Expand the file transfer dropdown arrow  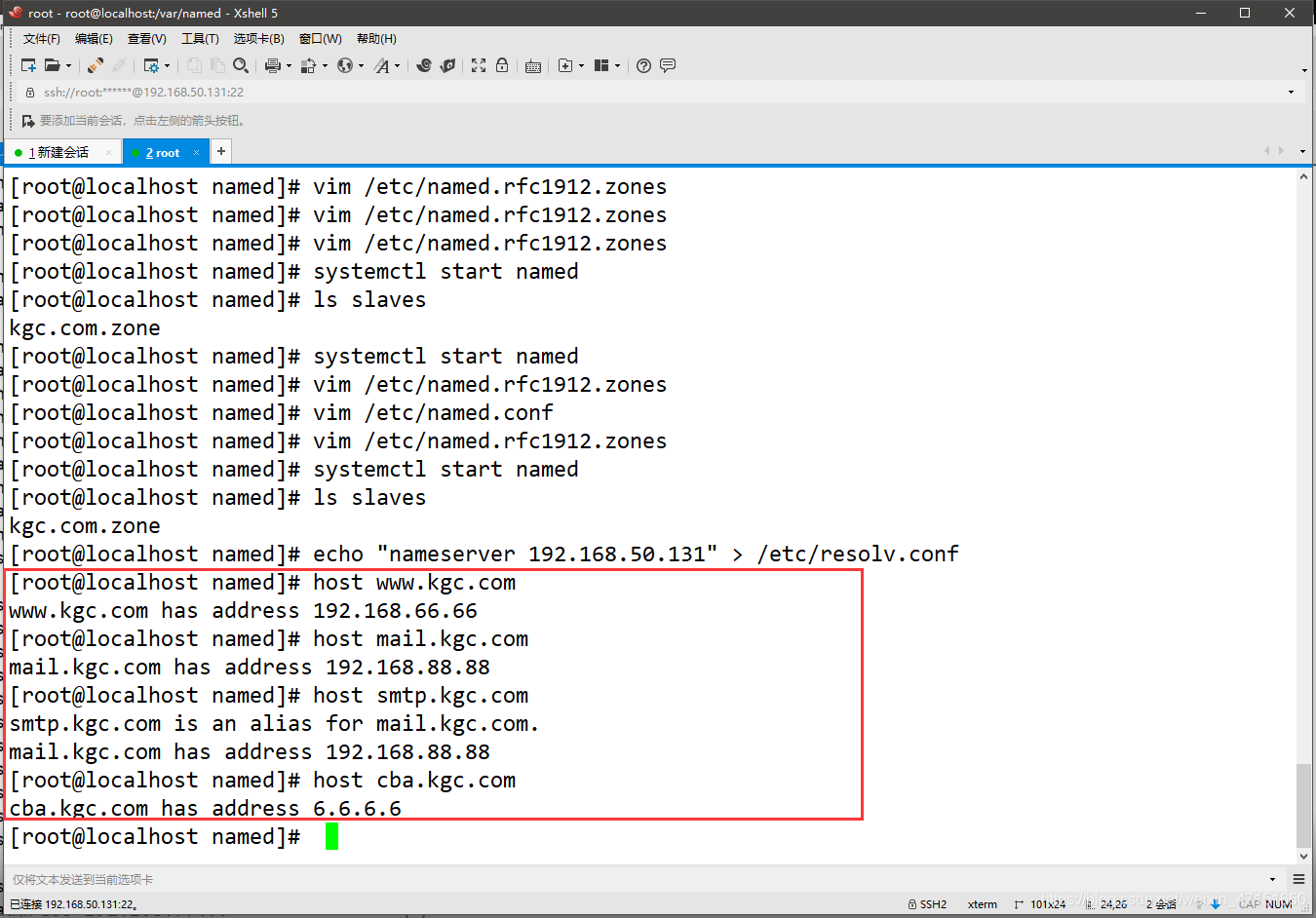pos(325,66)
